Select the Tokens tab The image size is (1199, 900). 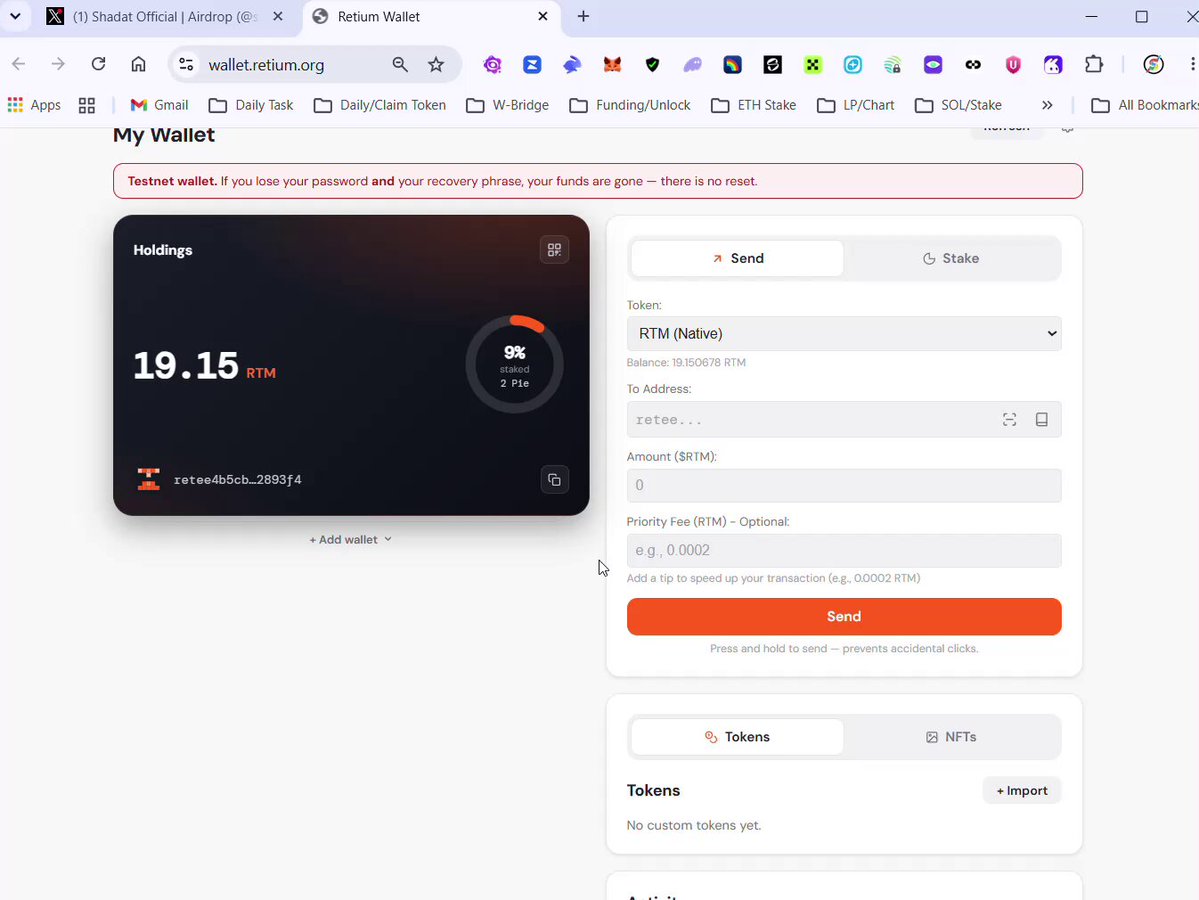coord(737,737)
